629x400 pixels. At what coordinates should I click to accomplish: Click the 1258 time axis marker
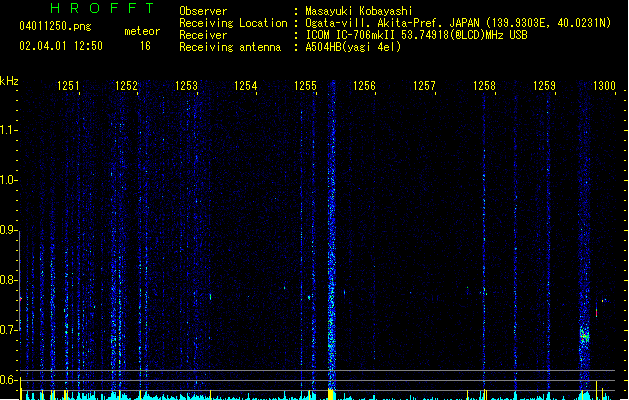484,86
